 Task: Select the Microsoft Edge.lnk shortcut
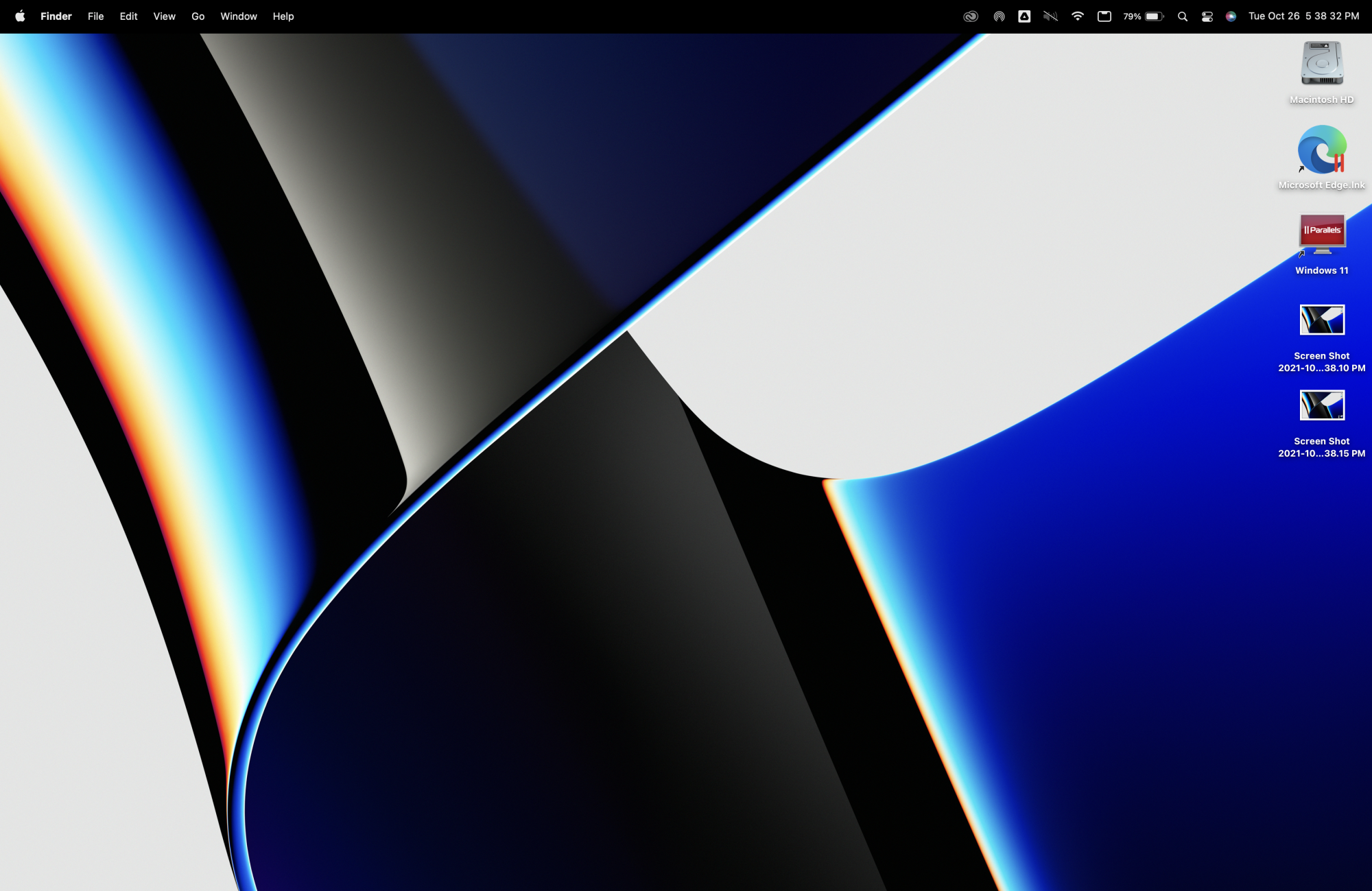1322,150
